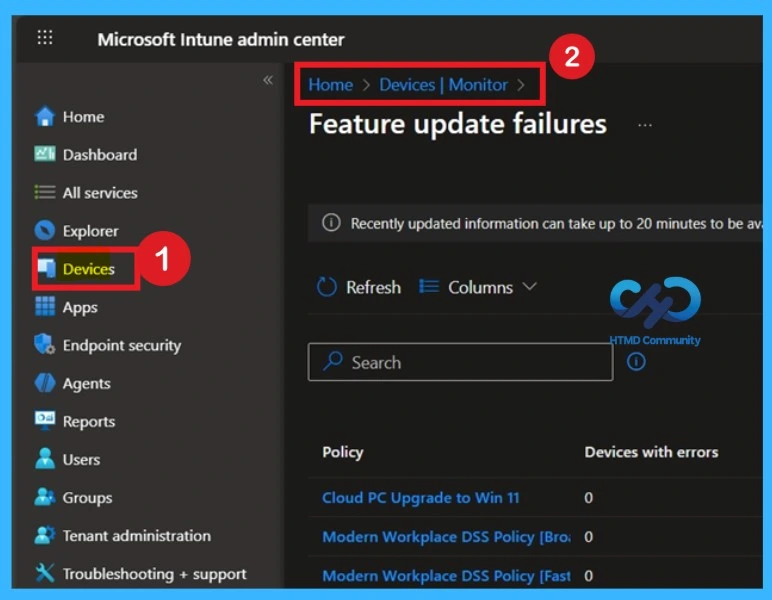Go to Home via breadcrumb link
Viewport: 772px width, 600px height.
coord(330,85)
